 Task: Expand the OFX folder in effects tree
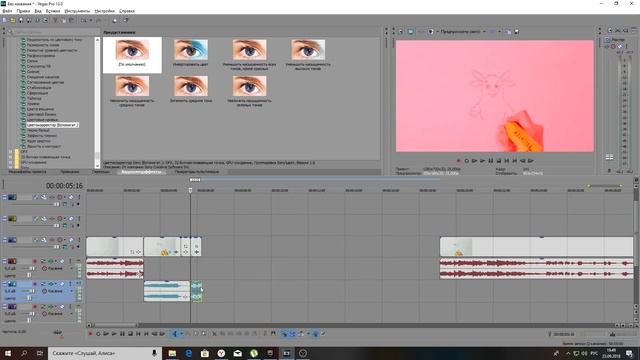[x=10, y=151]
